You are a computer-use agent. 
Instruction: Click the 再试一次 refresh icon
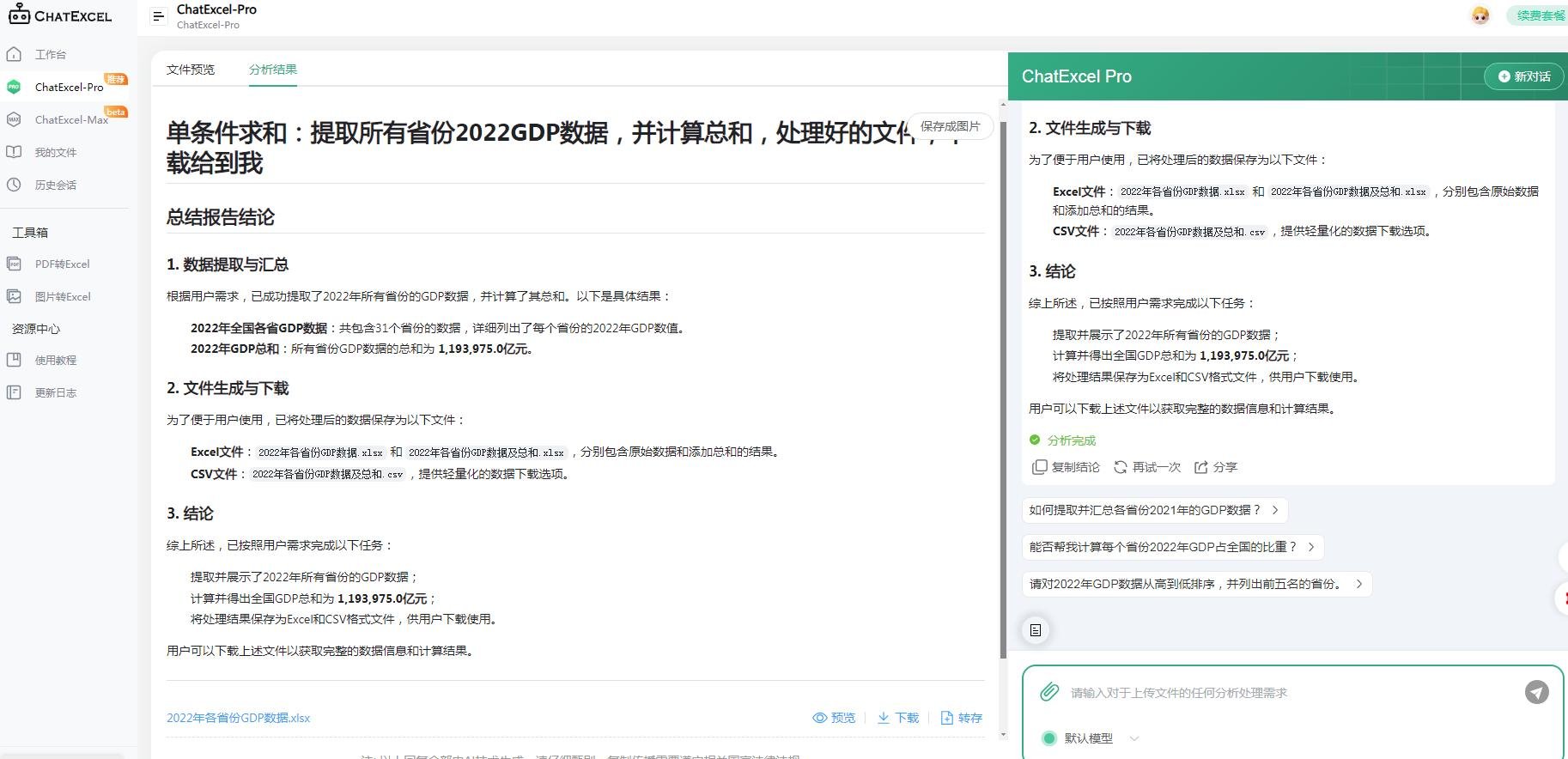tap(1121, 467)
